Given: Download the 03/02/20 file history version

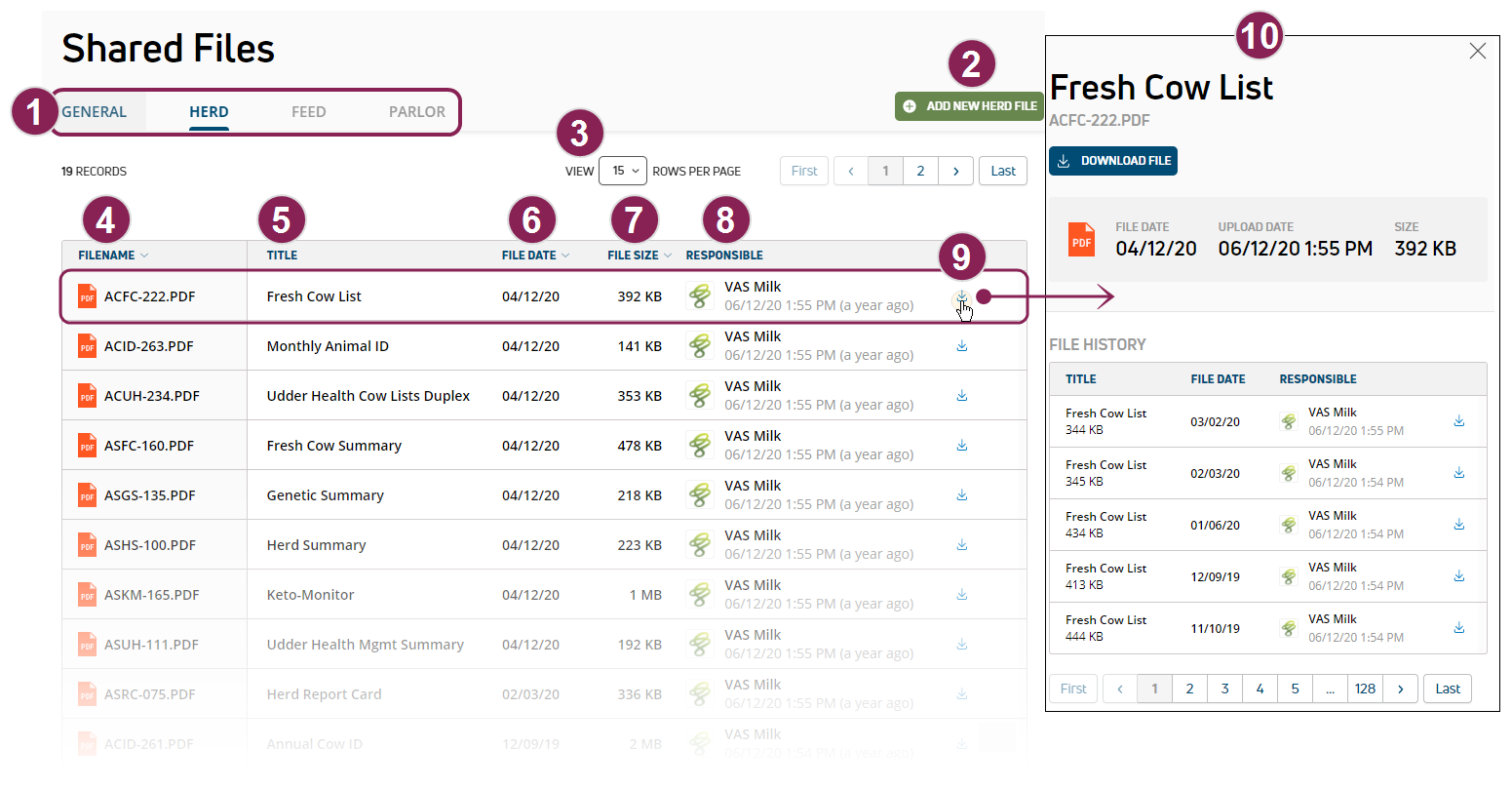Looking at the screenshot, I should [x=1459, y=421].
